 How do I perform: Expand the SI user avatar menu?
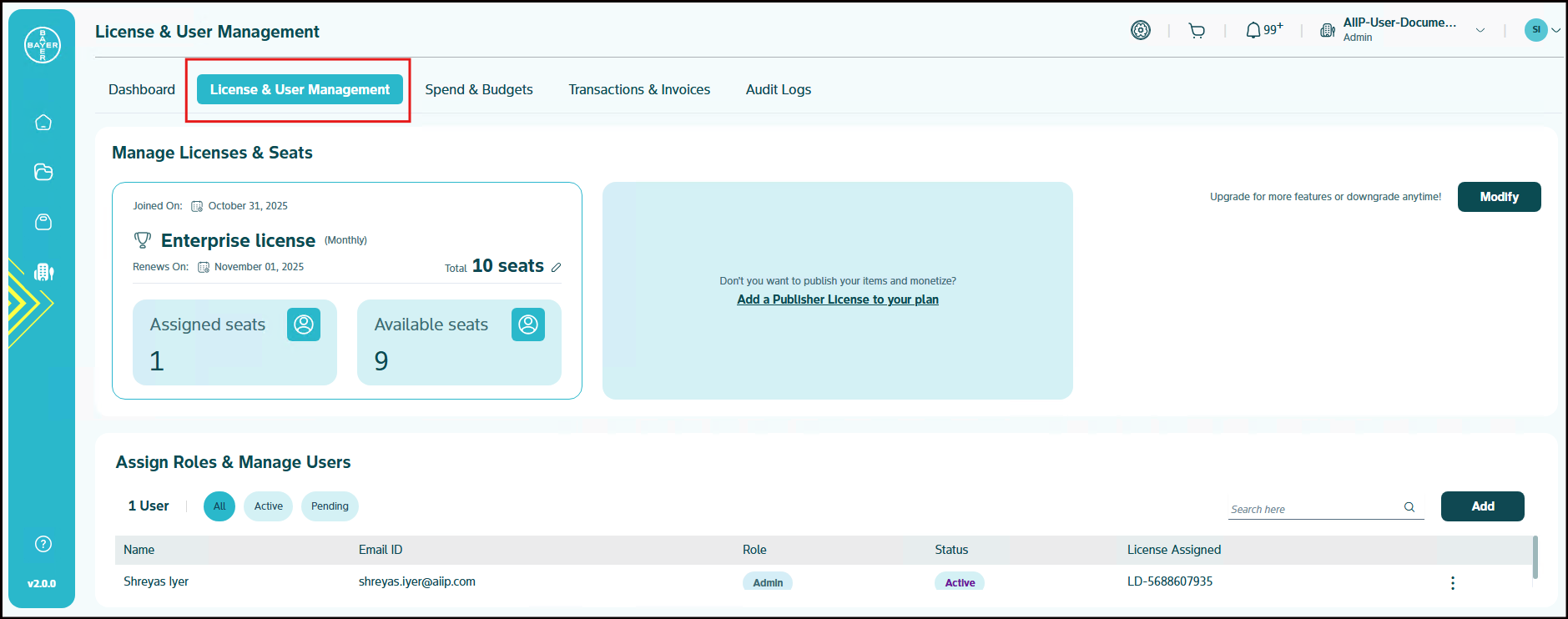pos(1541,30)
